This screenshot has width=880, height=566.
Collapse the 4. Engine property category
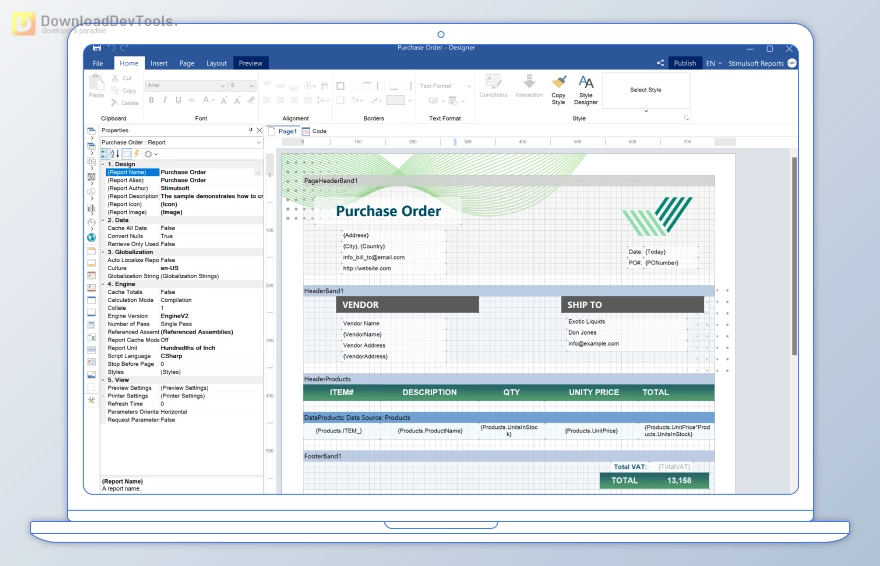(103, 284)
